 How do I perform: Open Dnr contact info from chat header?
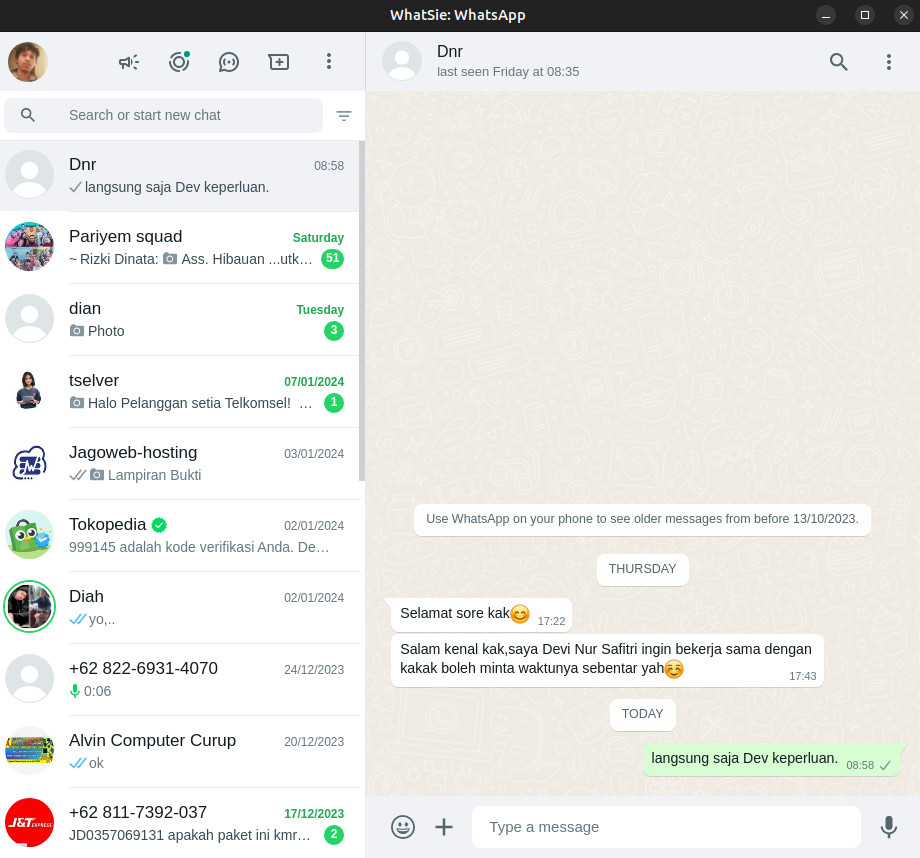point(508,61)
